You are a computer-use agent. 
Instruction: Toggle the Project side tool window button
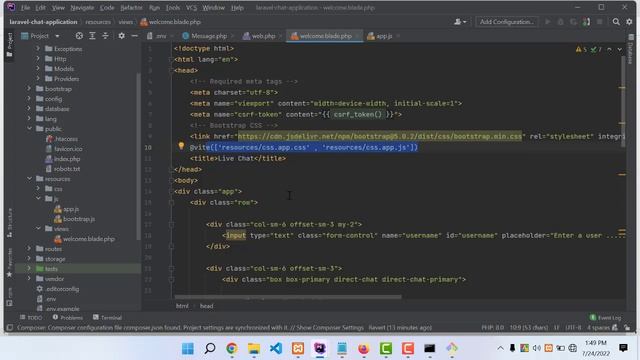10,45
